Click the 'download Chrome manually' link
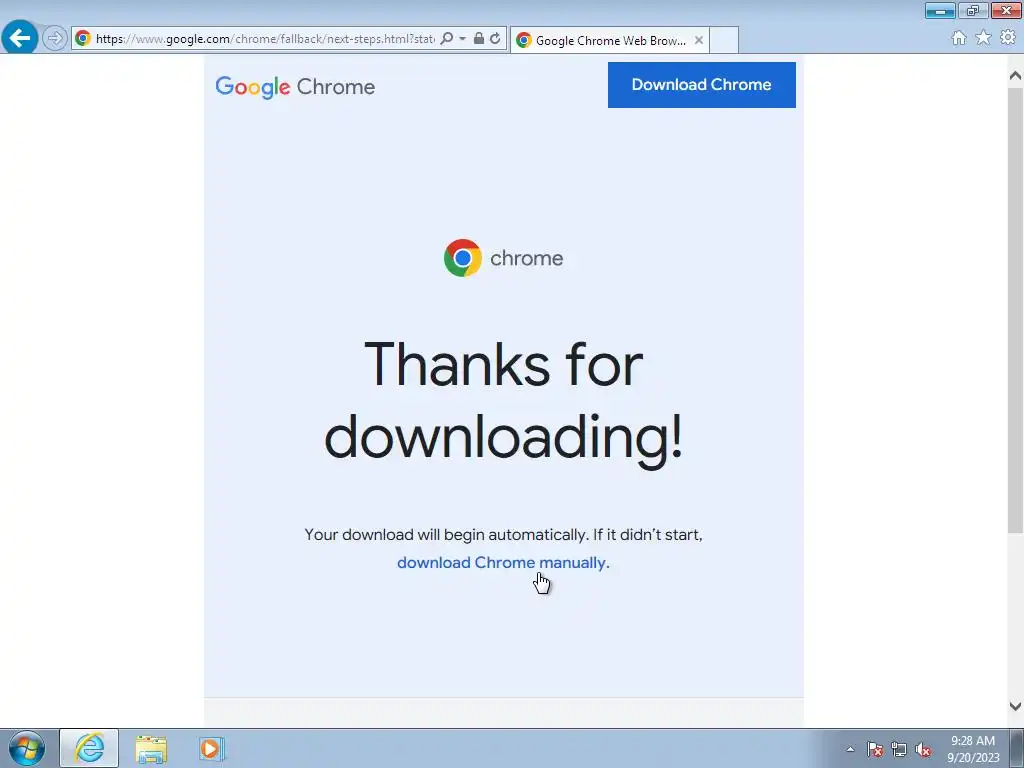1024x768 pixels. 503,562
